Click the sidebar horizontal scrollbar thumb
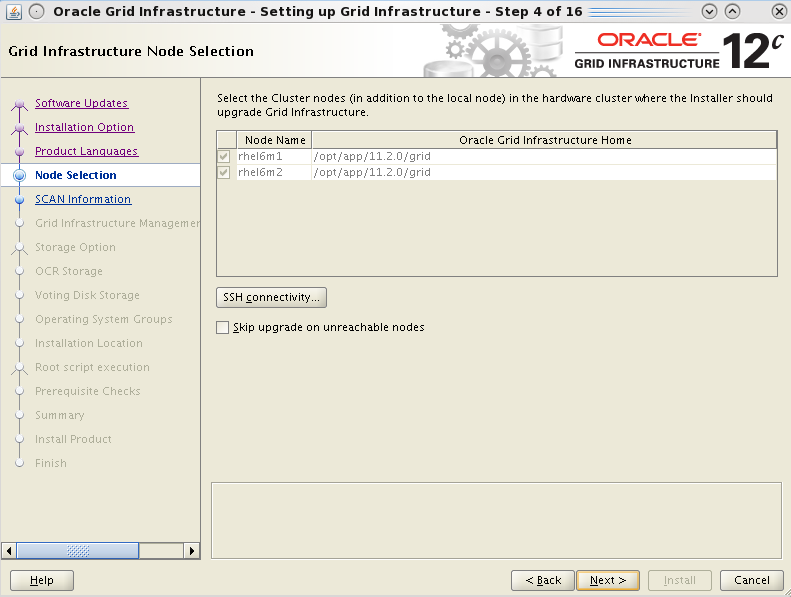 [78, 551]
